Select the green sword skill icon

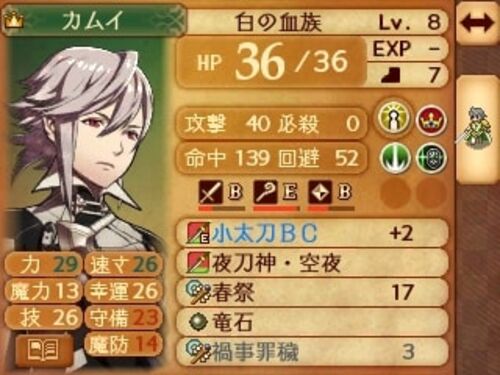point(395,158)
